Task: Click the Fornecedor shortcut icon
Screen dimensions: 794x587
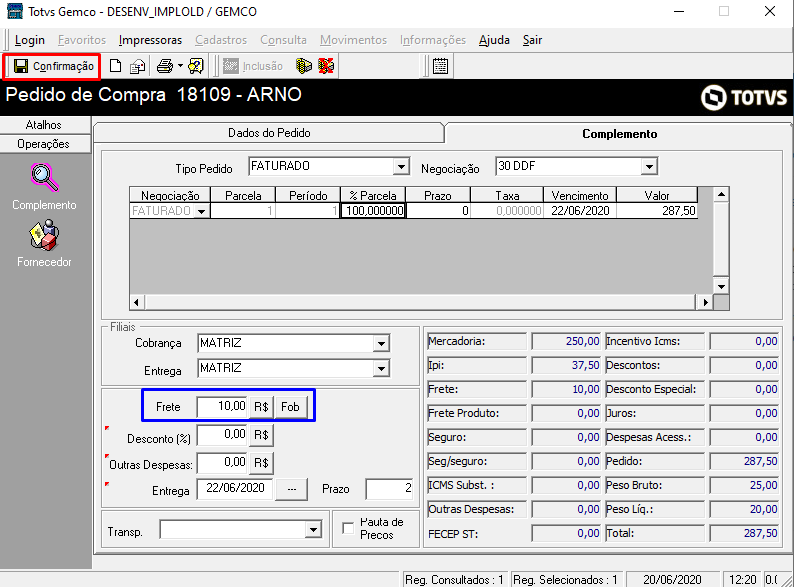Action: tap(45, 235)
